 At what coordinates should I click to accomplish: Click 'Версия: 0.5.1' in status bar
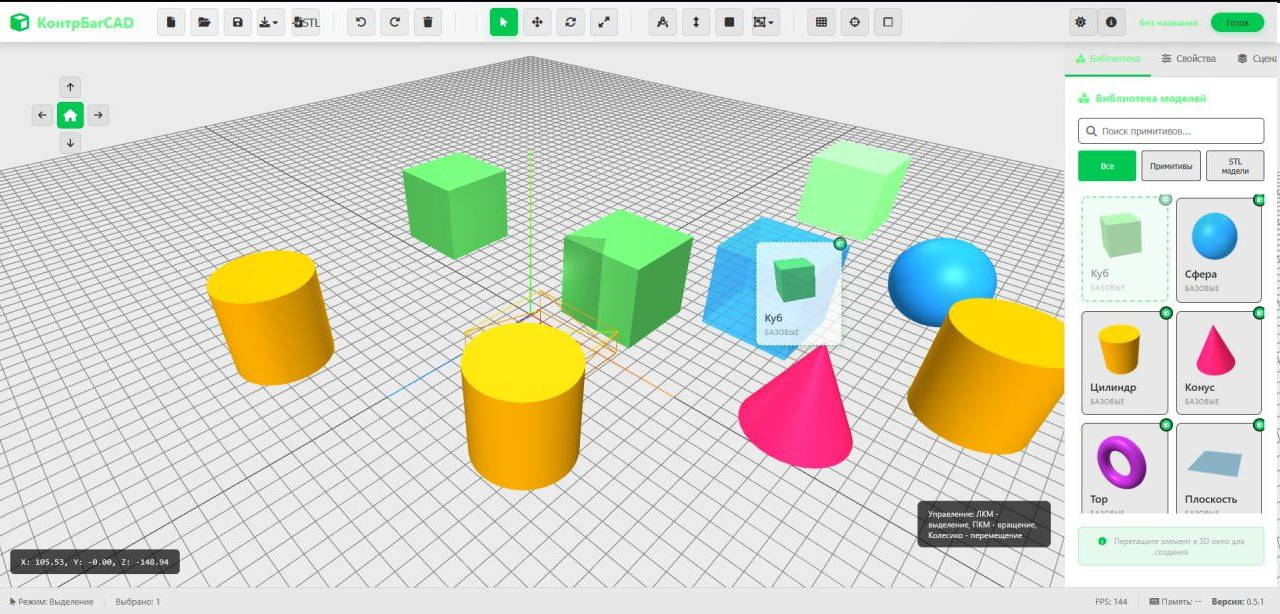(1238, 601)
